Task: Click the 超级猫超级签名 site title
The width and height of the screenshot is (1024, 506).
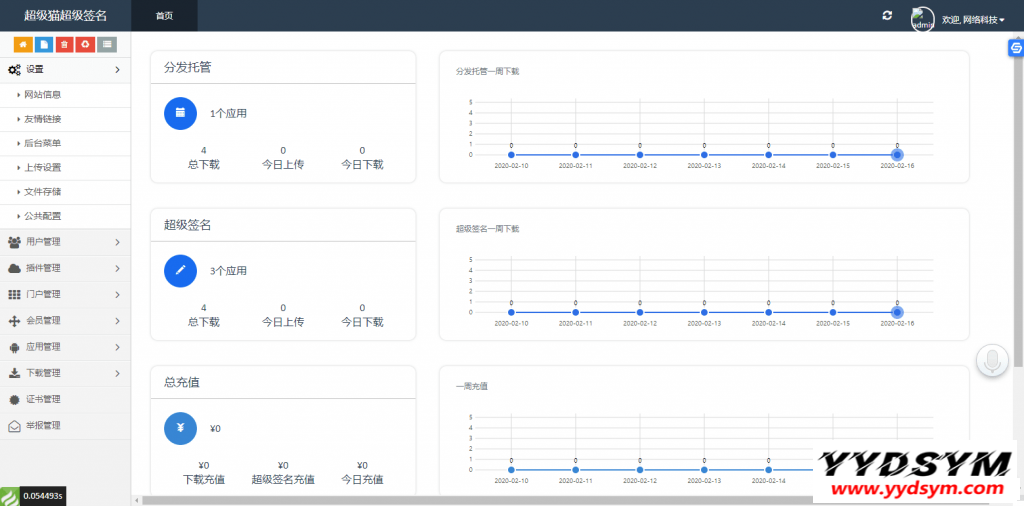Action: click(x=65, y=16)
